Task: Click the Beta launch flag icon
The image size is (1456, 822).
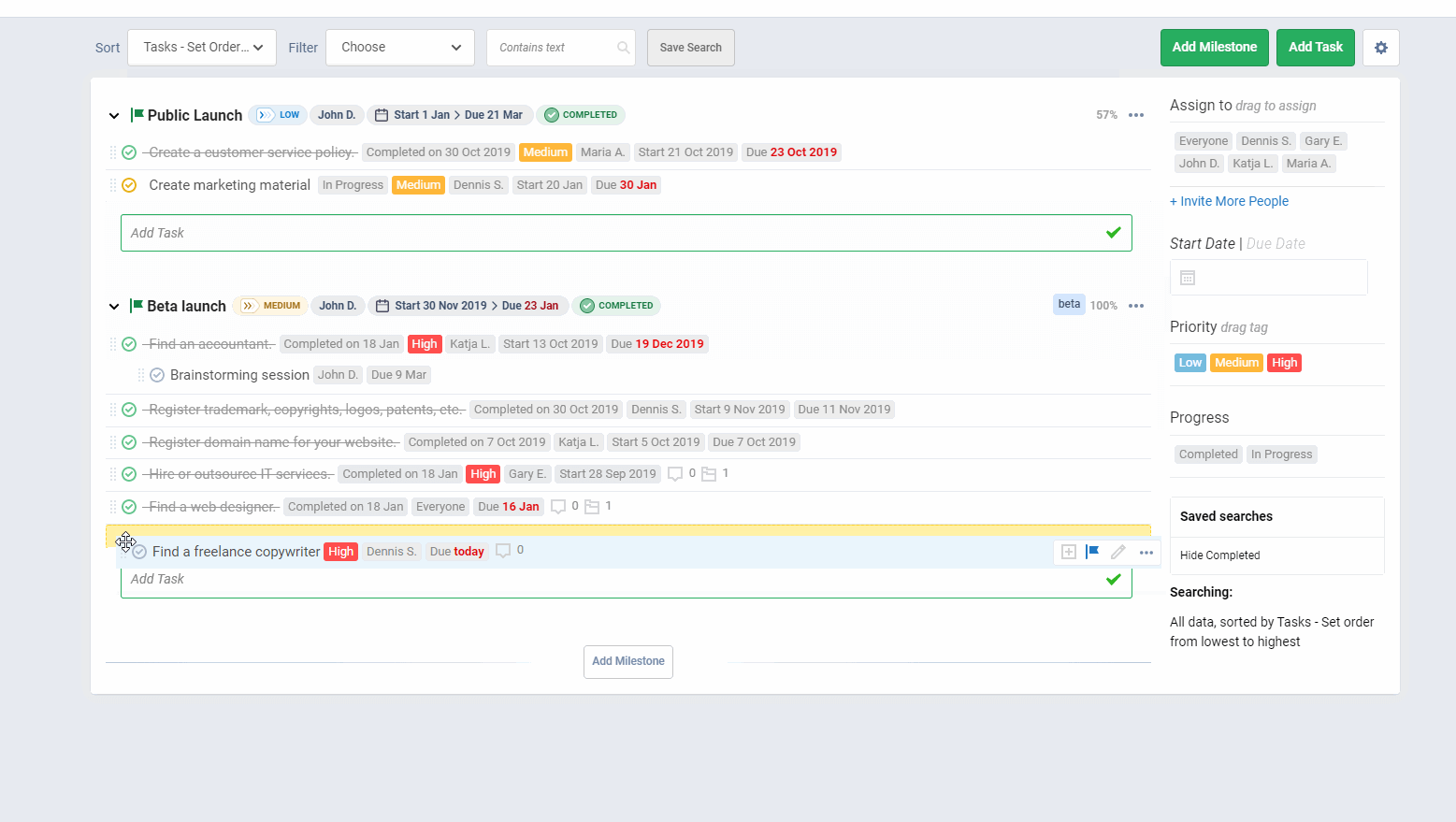Action: click(x=137, y=306)
